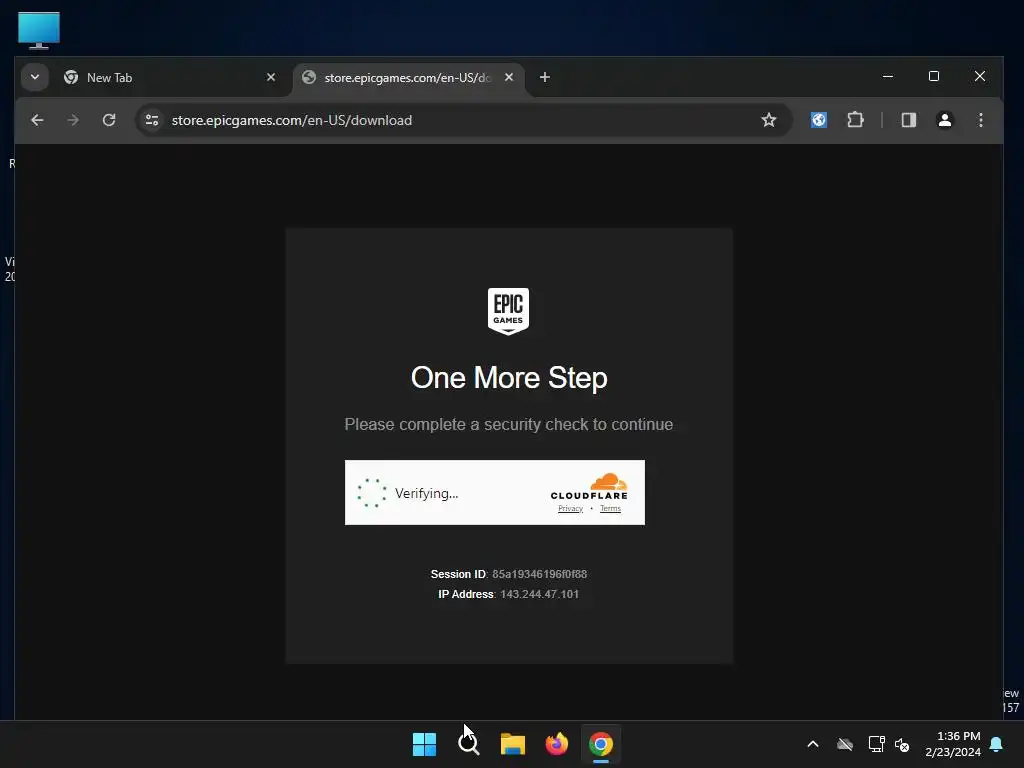Click the Cloudflare Verifying spinner
The height and width of the screenshot is (768, 1024).
pyautogui.click(x=372, y=493)
